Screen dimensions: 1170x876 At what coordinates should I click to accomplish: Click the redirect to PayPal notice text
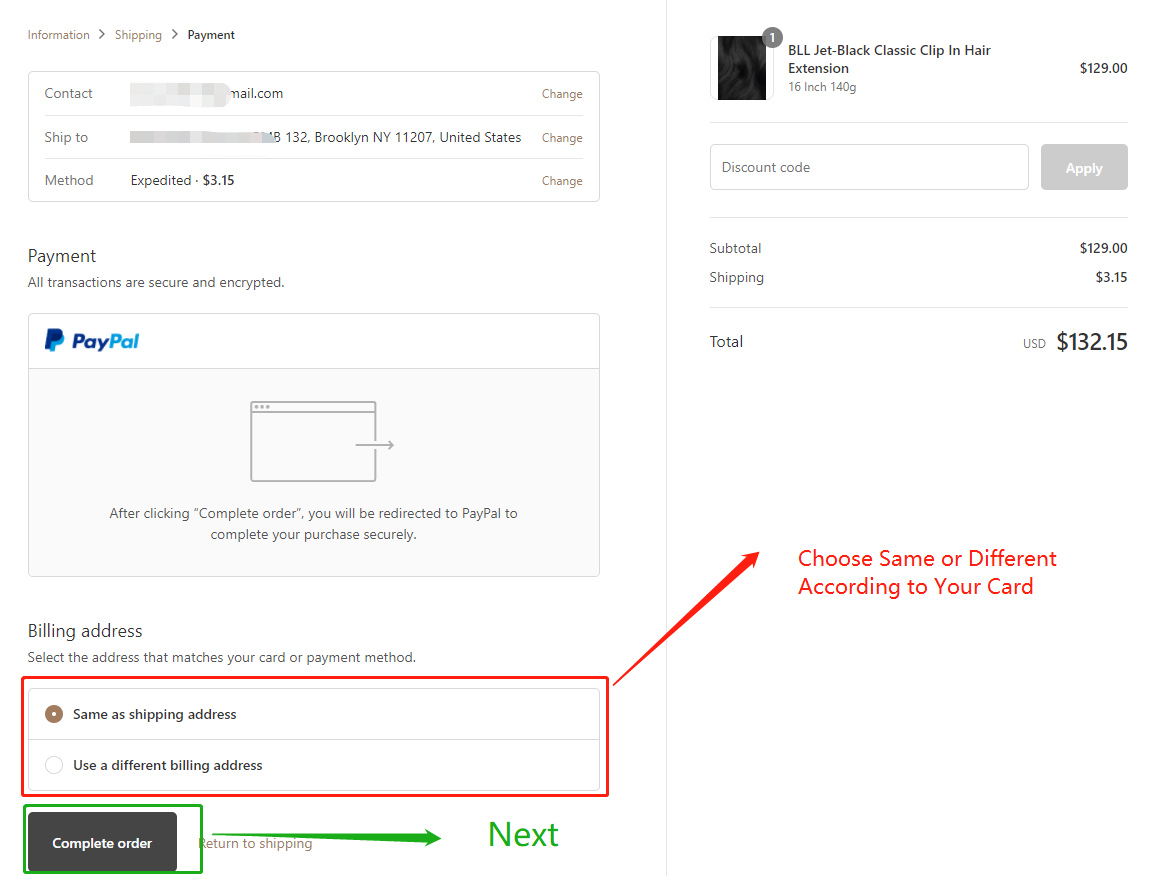click(x=313, y=524)
